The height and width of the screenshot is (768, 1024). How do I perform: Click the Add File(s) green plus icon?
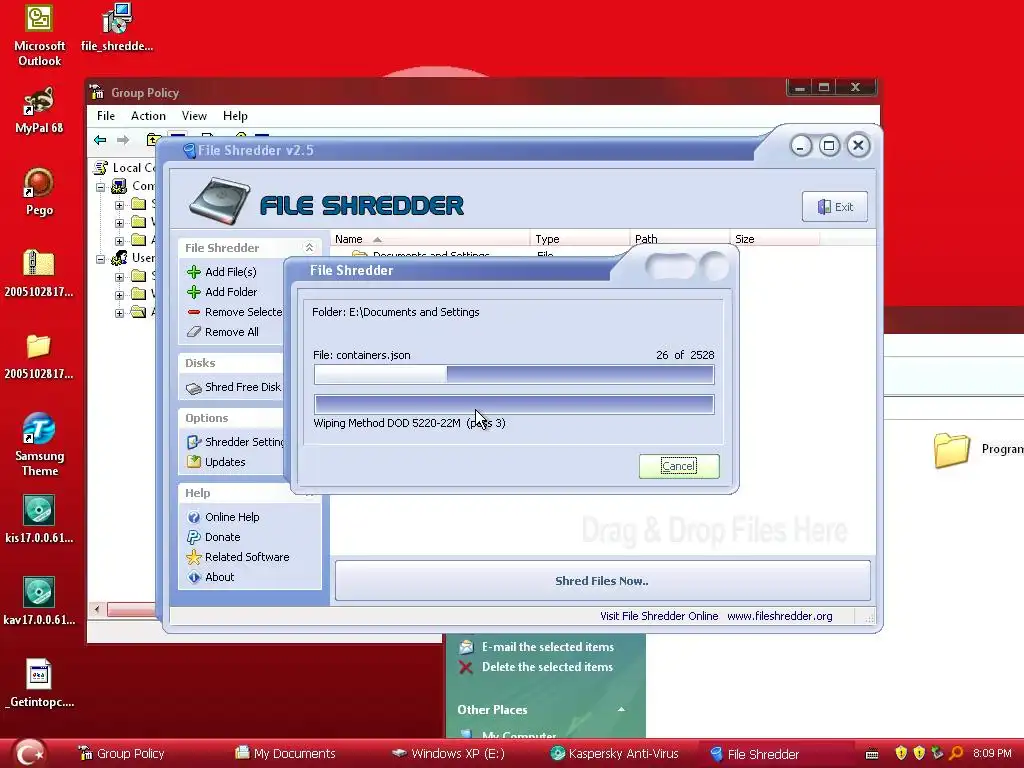point(194,272)
